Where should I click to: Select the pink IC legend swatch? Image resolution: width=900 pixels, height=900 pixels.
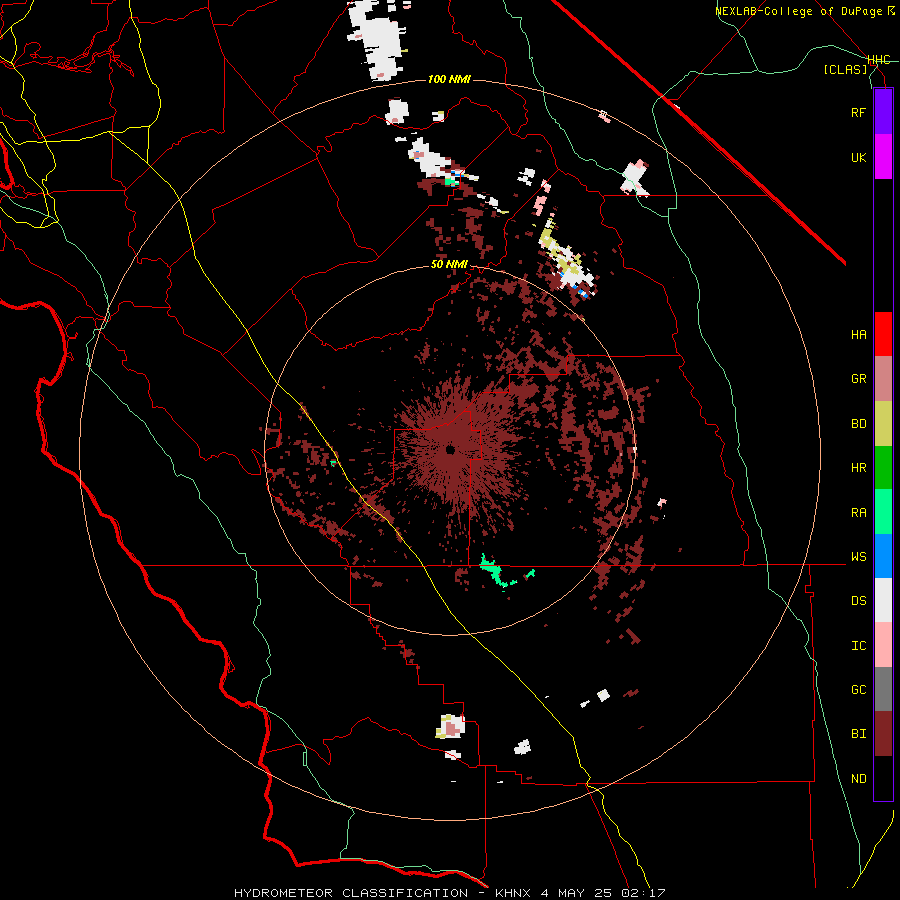pos(883,645)
